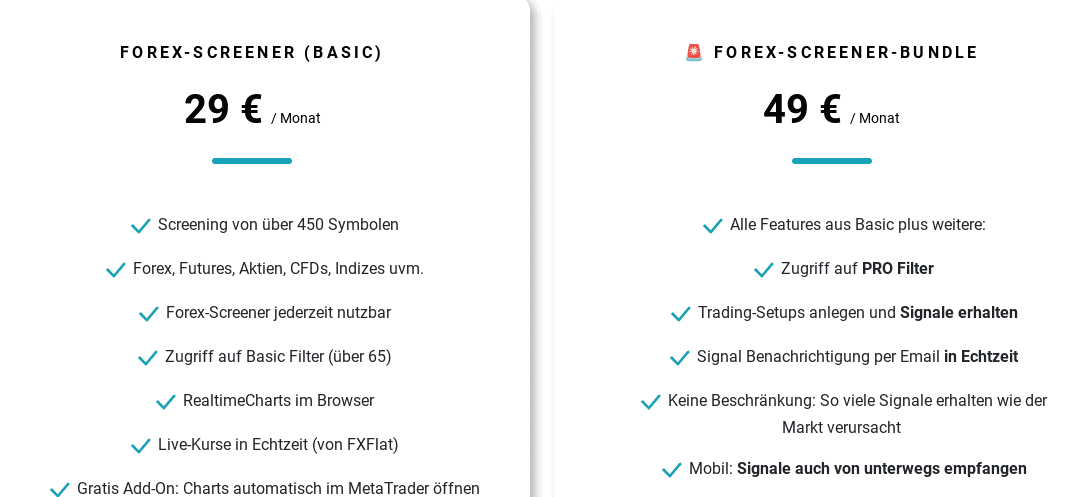1071x497 pixels.
Task: Click checkmark before Mobil: Signale auch von unterwegs
Action: 672,470
